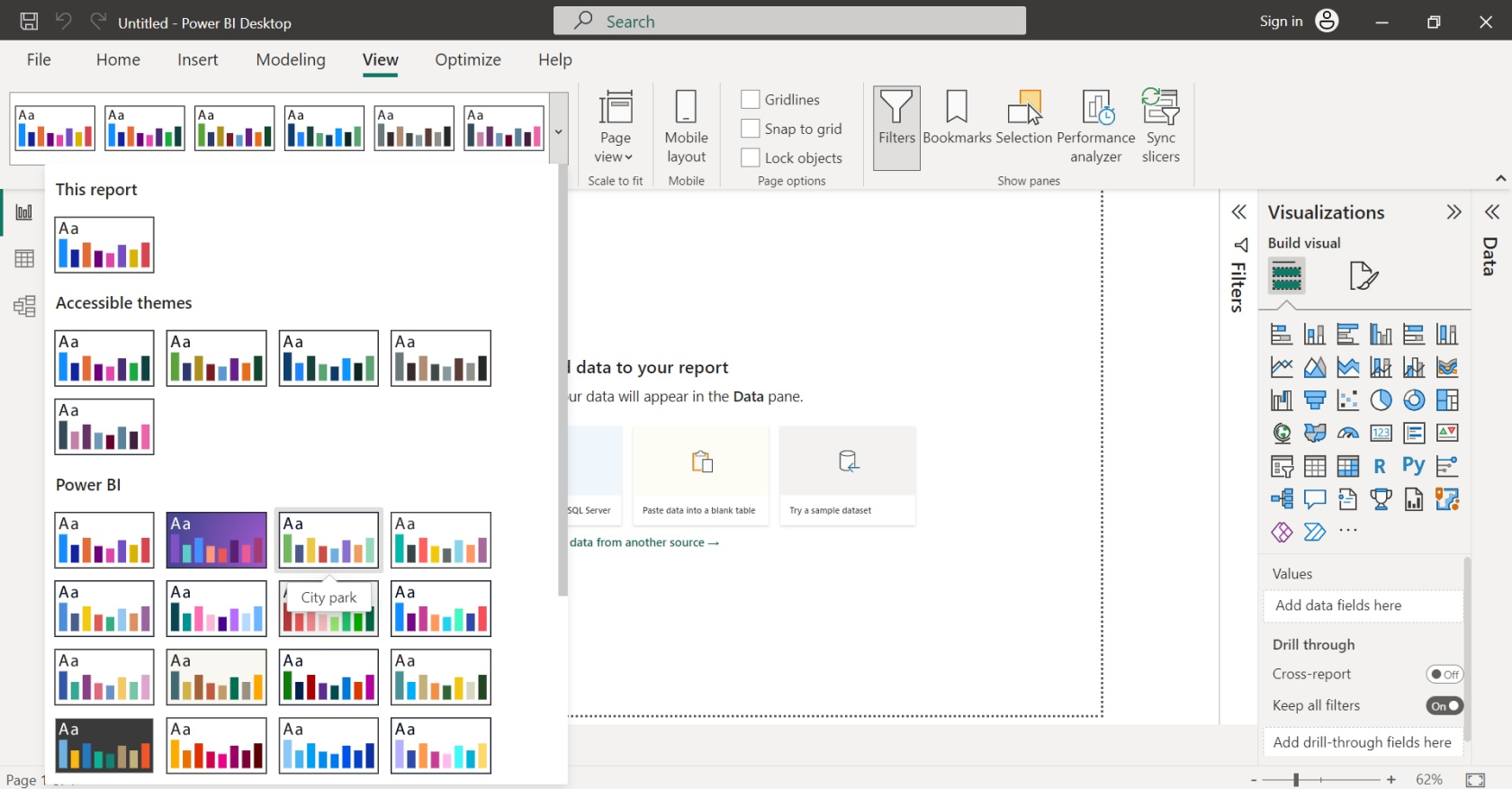The image size is (1512, 789).
Task: Follow the data from another source link
Action: pos(644,542)
